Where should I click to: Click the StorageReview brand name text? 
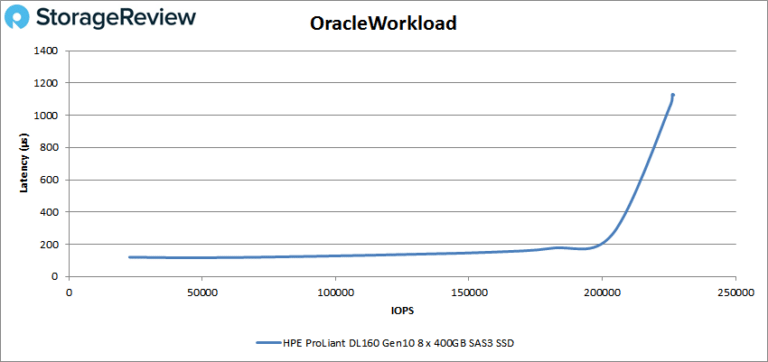tap(116, 17)
